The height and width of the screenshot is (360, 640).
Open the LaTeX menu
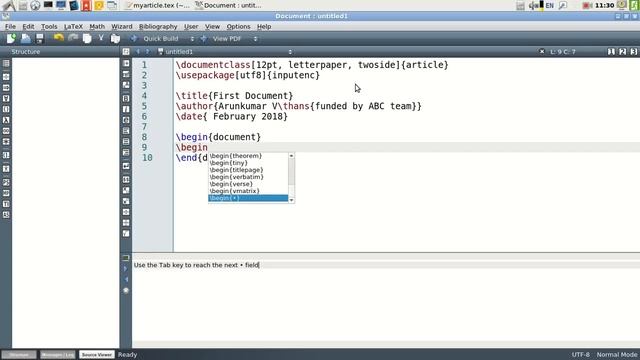[73, 27]
